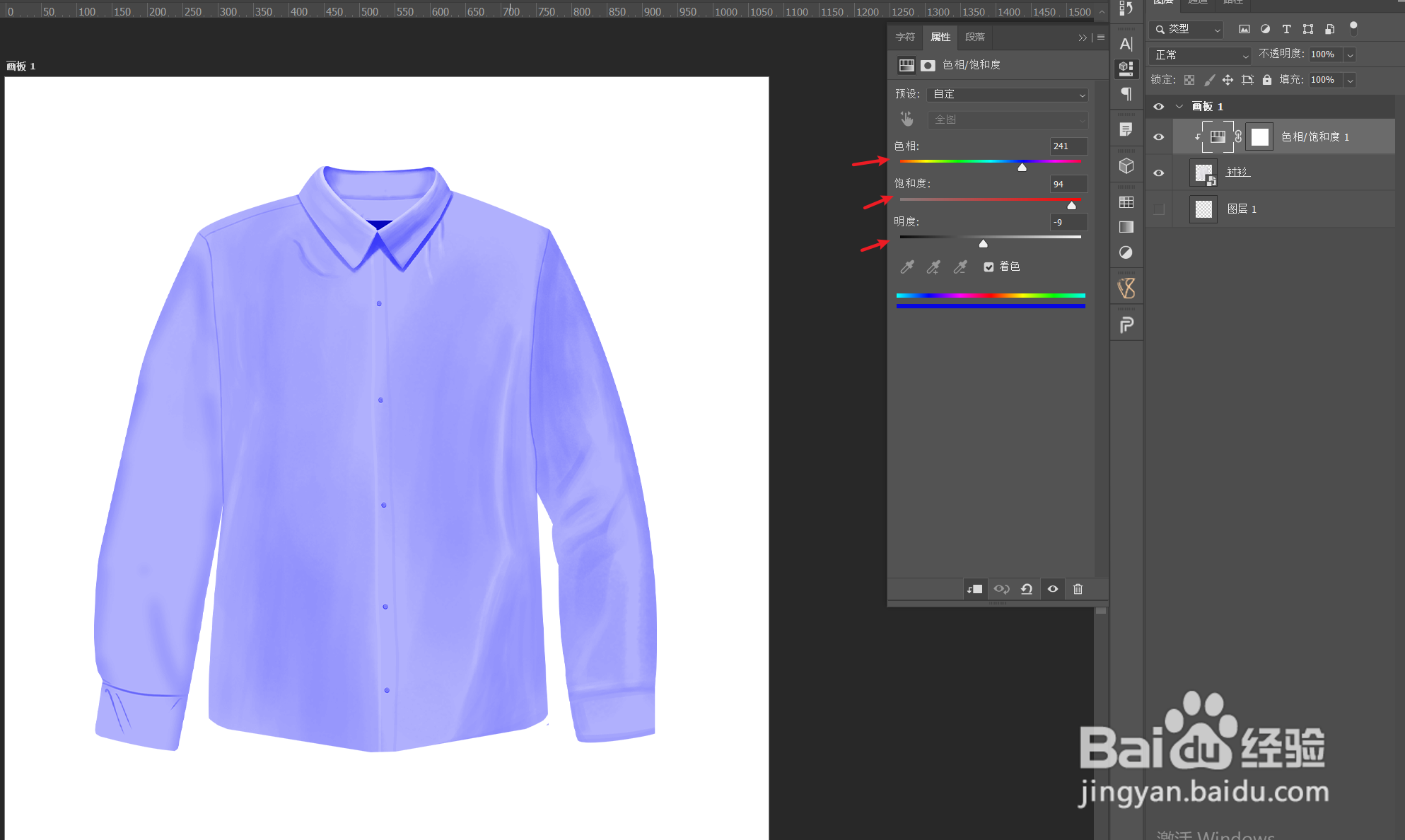Image resolution: width=1405 pixels, height=840 pixels.
Task: Click the 明度 lightness slider track
Action: point(990,237)
